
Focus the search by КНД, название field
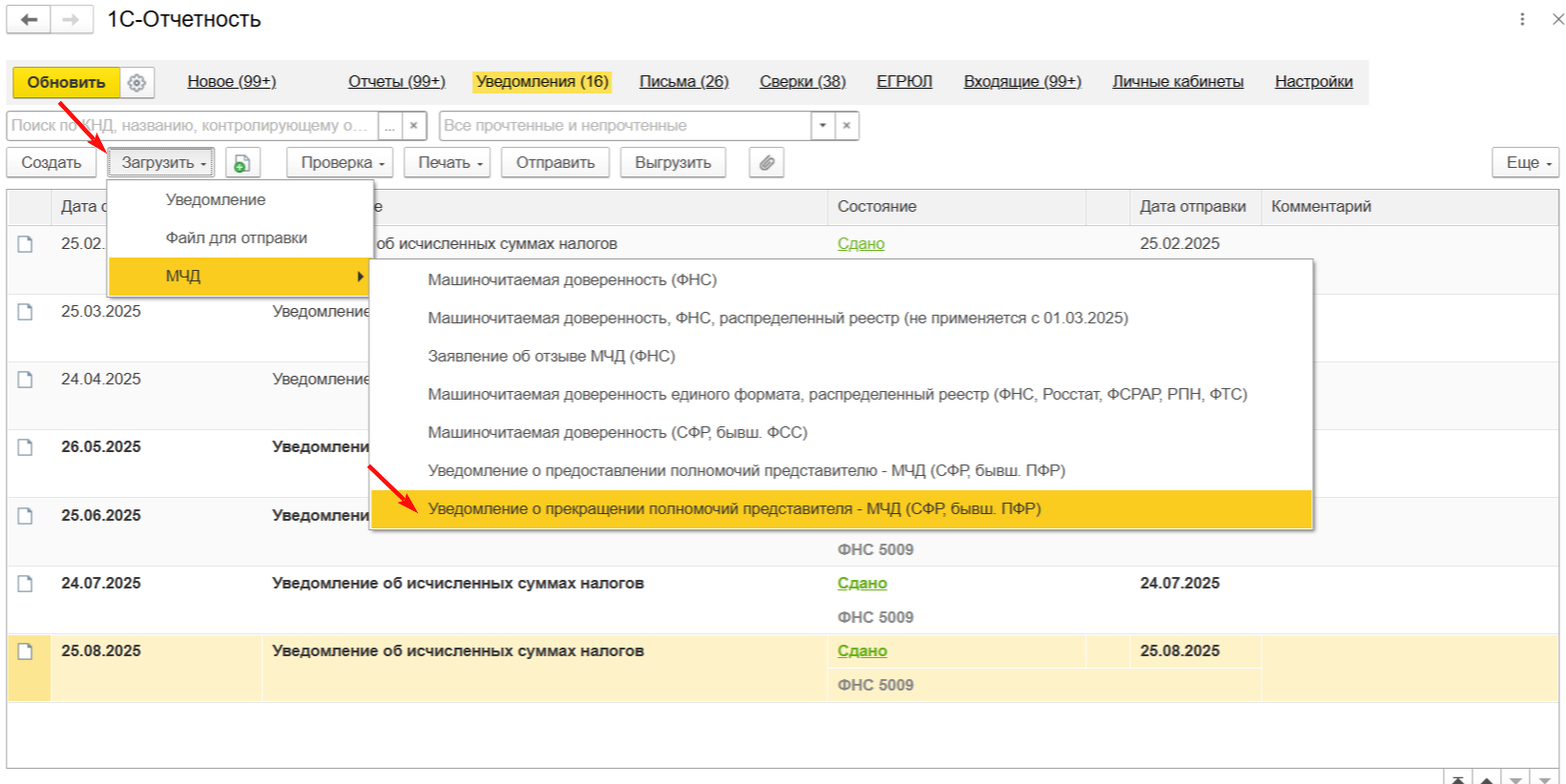(193, 126)
